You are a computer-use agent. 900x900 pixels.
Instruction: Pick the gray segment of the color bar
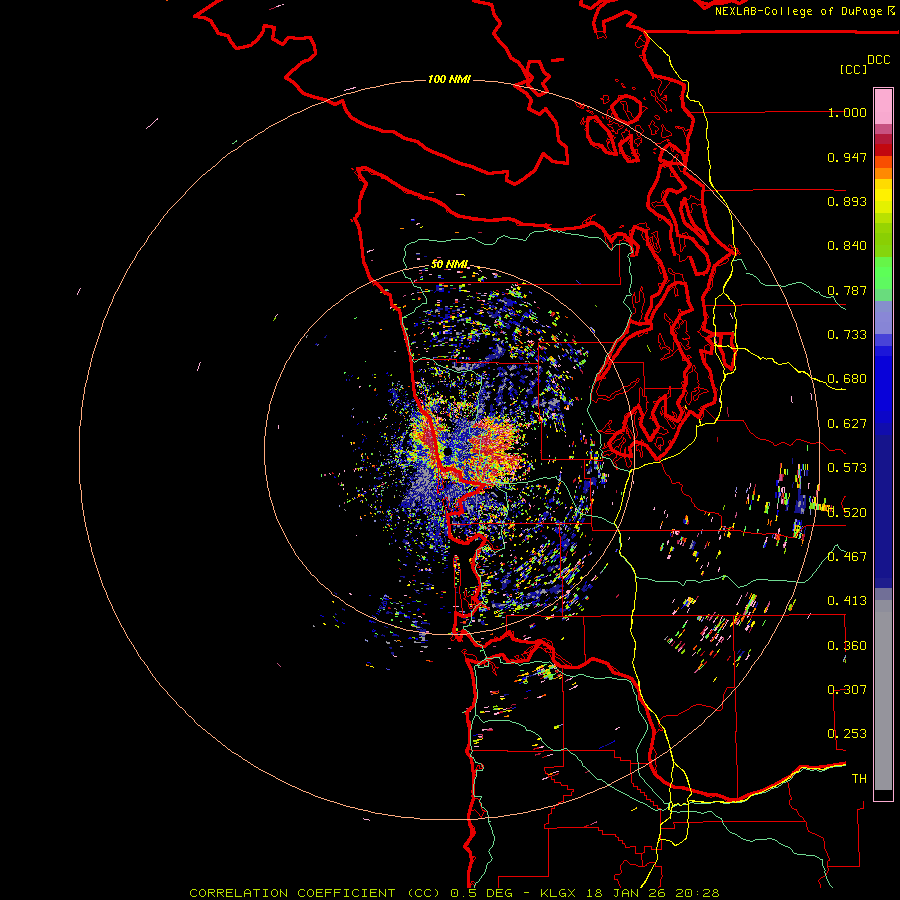tap(883, 695)
